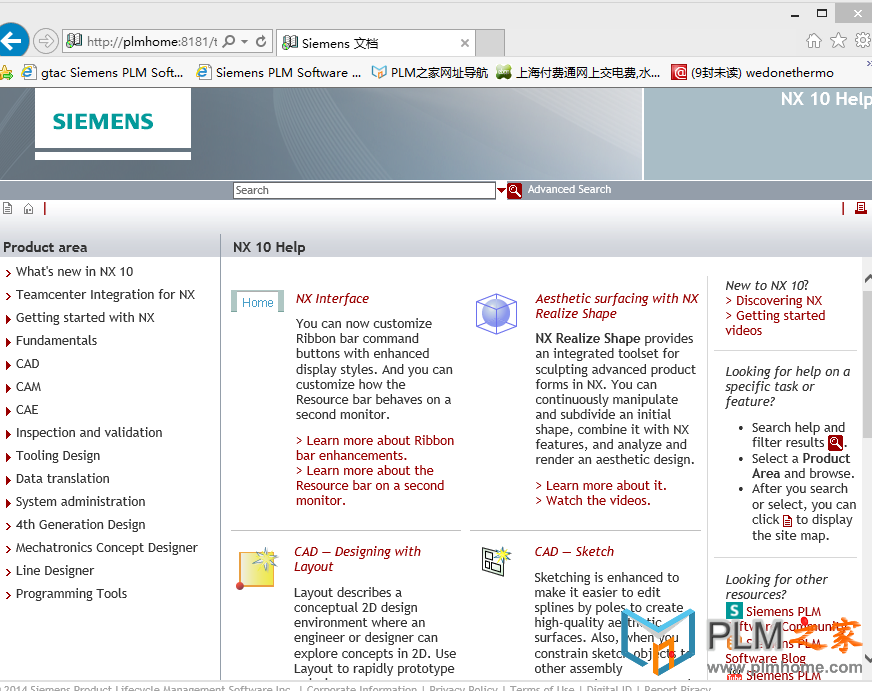Click the browser Back arrow button
The image size is (872, 691).
[12, 41]
